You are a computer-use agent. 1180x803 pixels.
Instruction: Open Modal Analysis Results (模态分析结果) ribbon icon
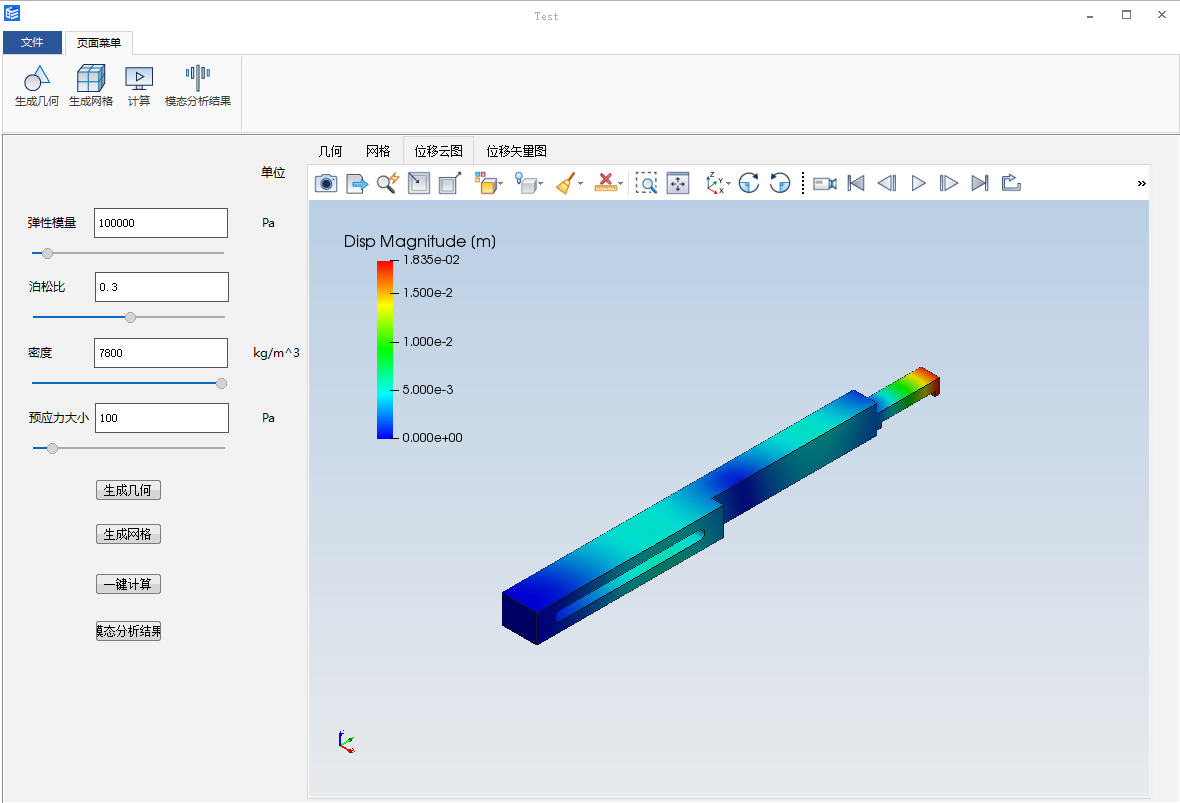pos(198,86)
